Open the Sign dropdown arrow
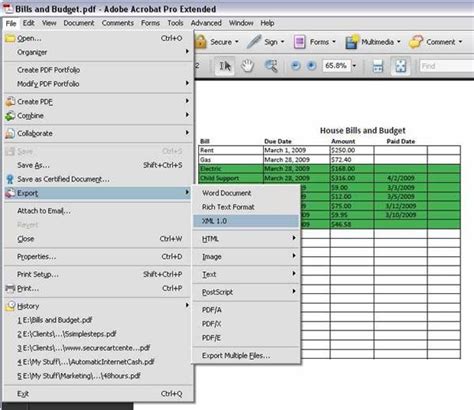Image resolution: width=474 pixels, height=410 pixels. pos(283,42)
